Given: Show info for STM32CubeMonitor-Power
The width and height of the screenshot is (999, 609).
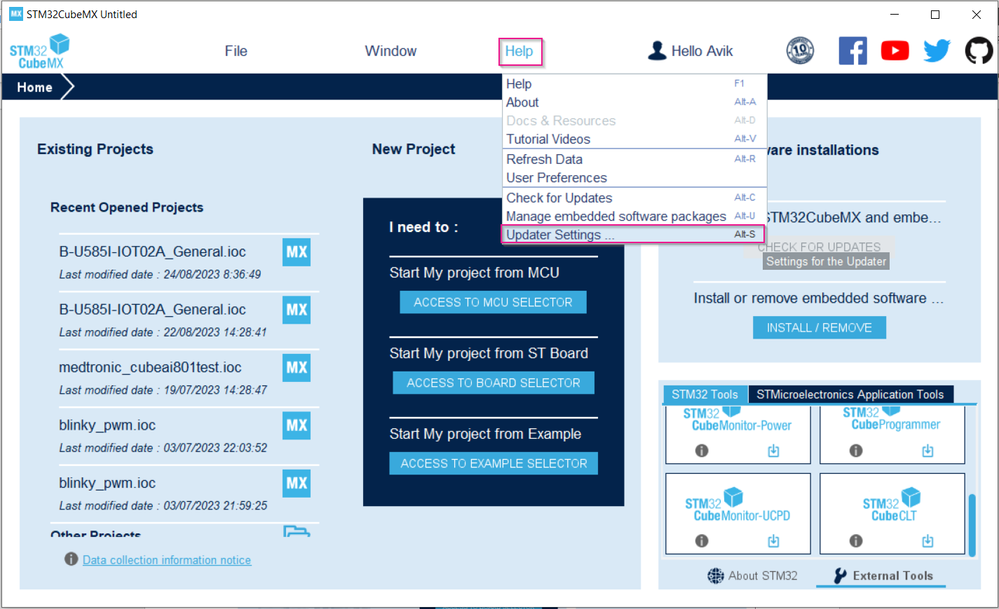Looking at the screenshot, I should [701, 450].
